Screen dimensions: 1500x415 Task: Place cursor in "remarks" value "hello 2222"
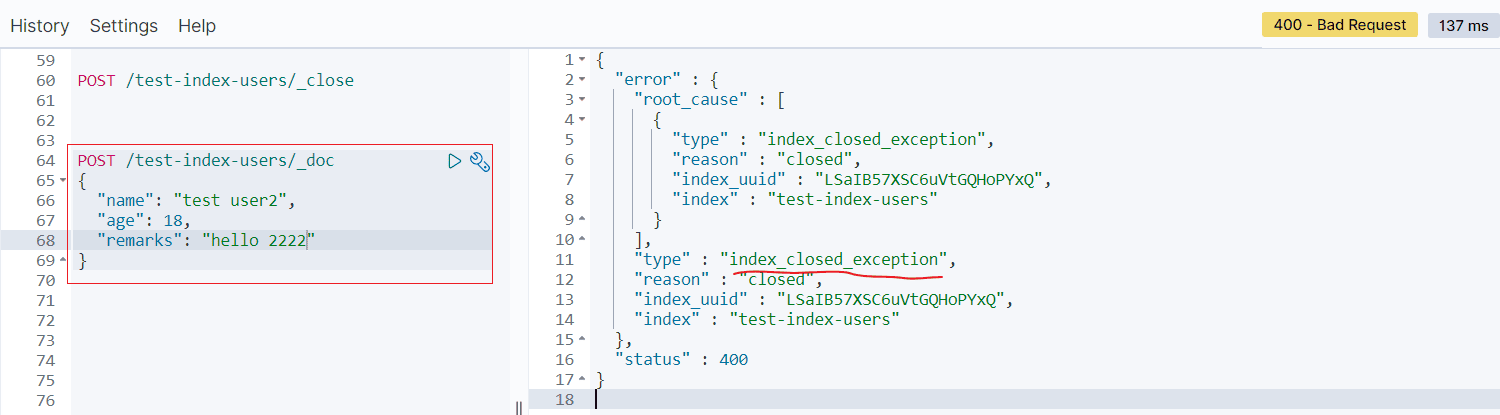pos(260,240)
